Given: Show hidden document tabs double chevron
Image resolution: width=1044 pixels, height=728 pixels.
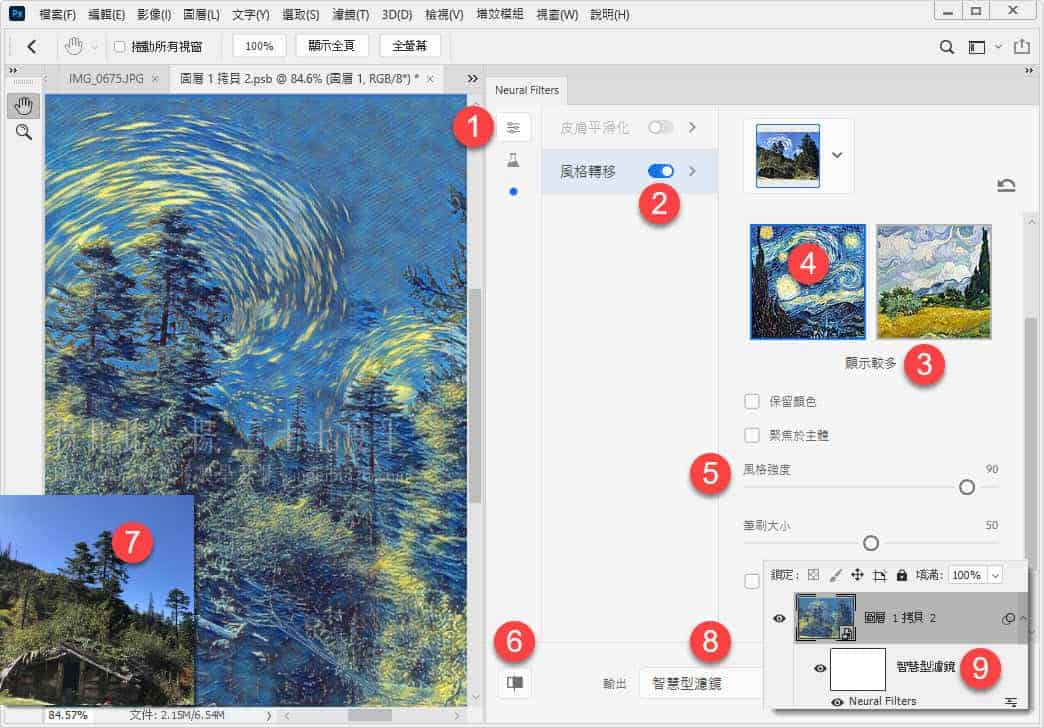Looking at the screenshot, I should (x=472, y=79).
